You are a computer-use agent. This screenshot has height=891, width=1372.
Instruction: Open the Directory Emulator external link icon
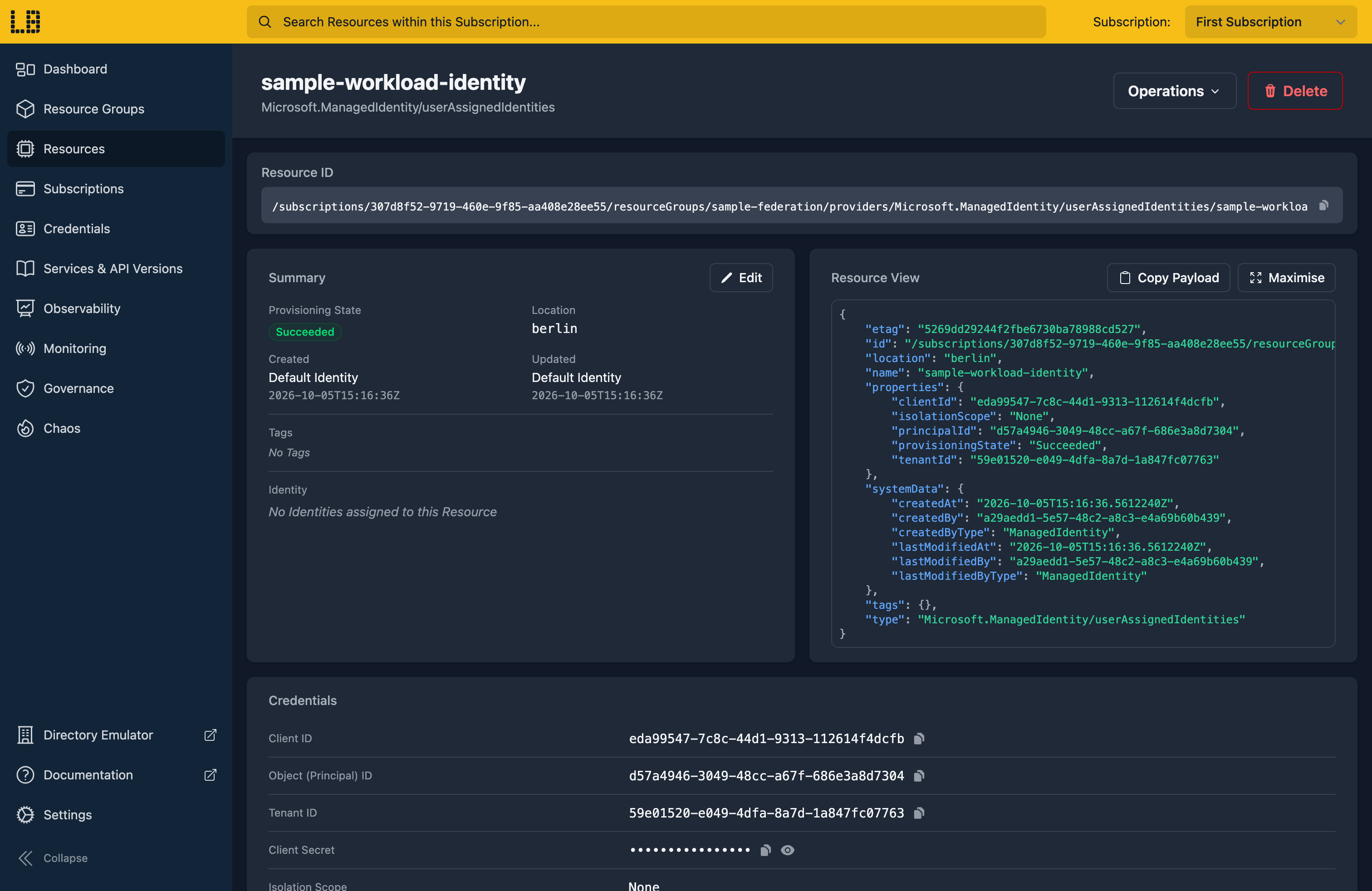click(211, 735)
